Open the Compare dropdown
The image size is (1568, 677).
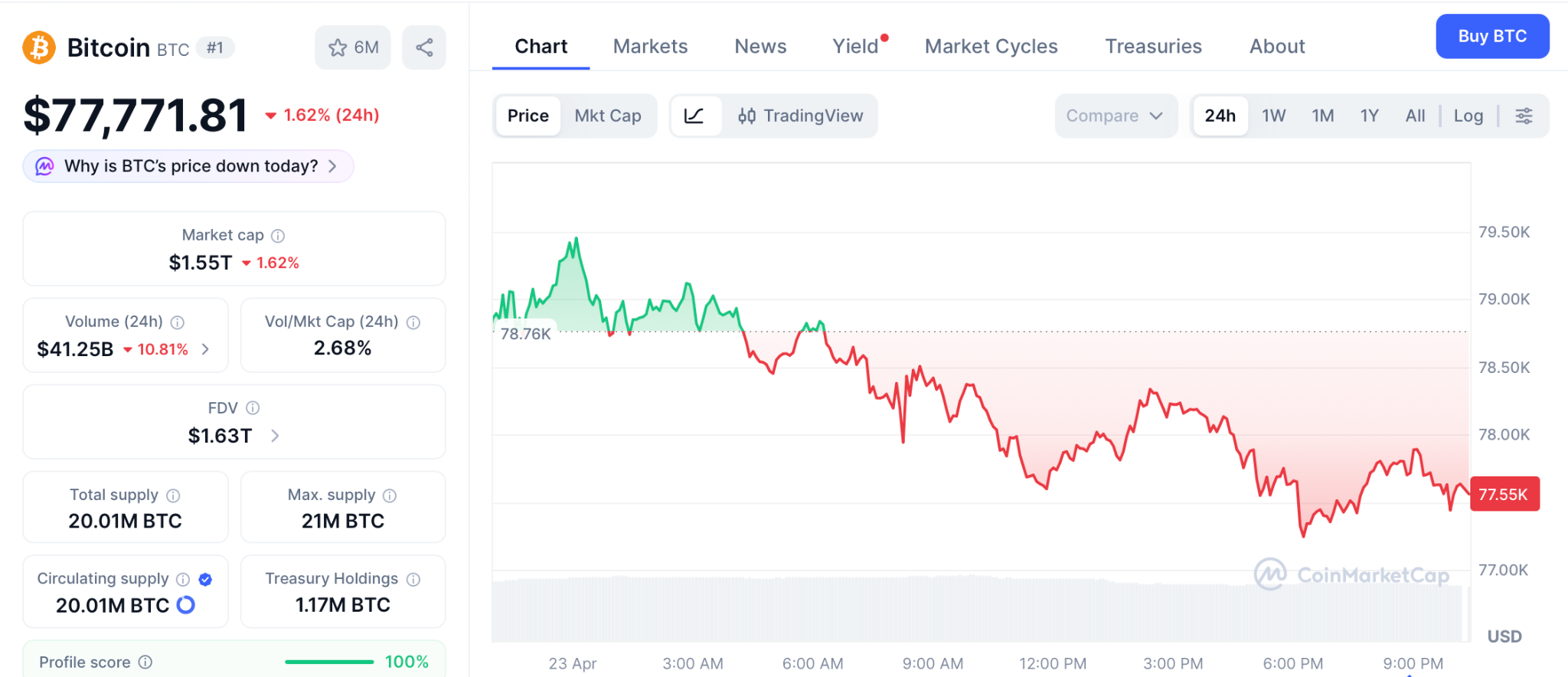point(1114,116)
